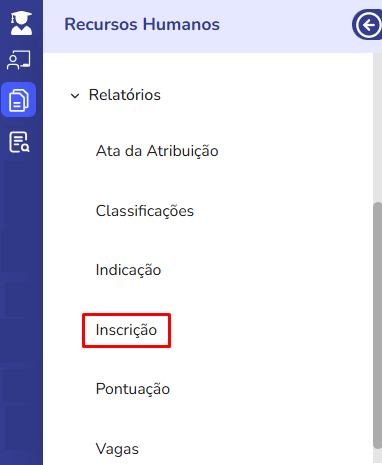The width and height of the screenshot is (382, 465).
Task: Select the Indicação report entry
Action: coord(128,270)
